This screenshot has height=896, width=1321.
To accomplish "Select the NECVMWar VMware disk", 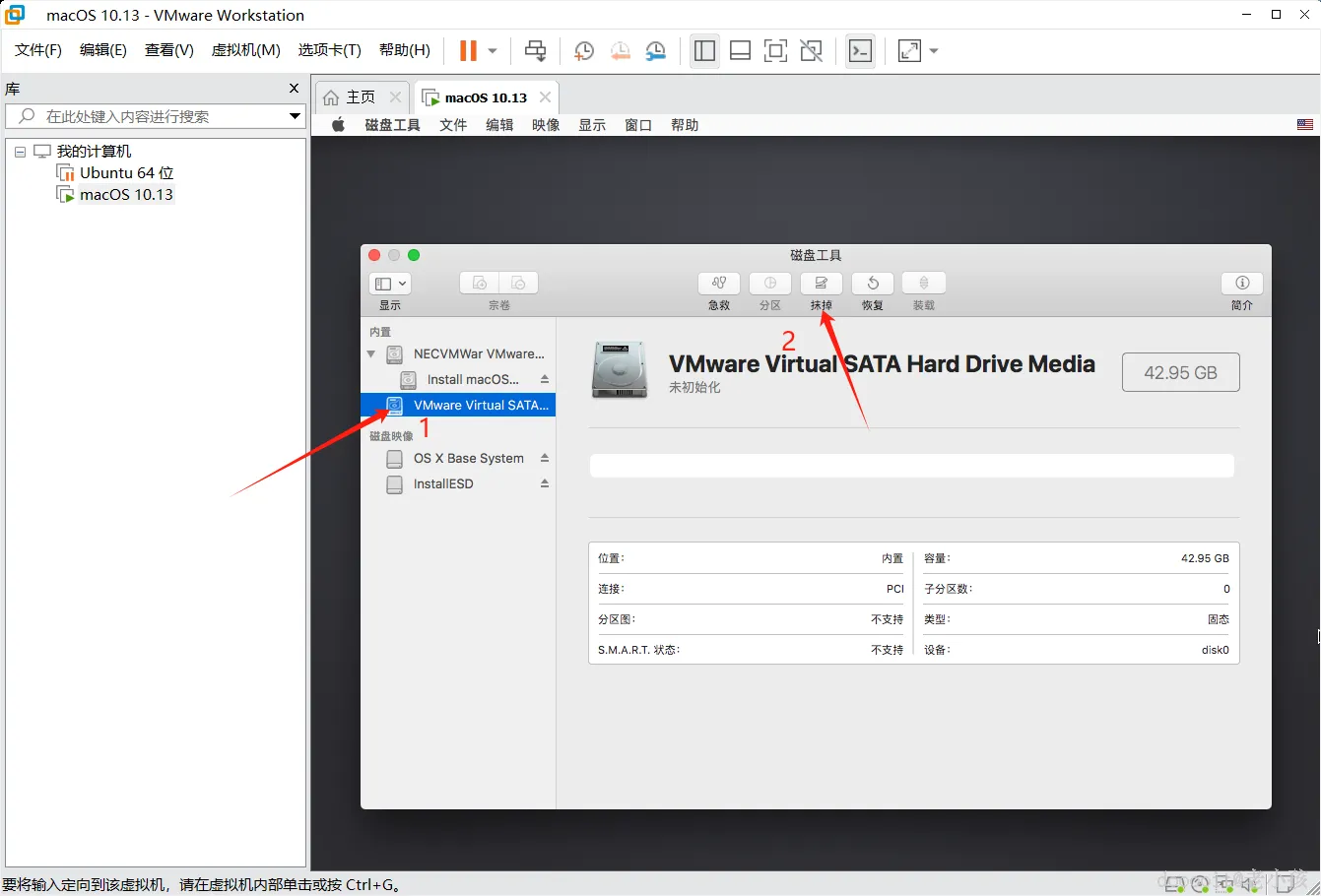I will [458, 353].
